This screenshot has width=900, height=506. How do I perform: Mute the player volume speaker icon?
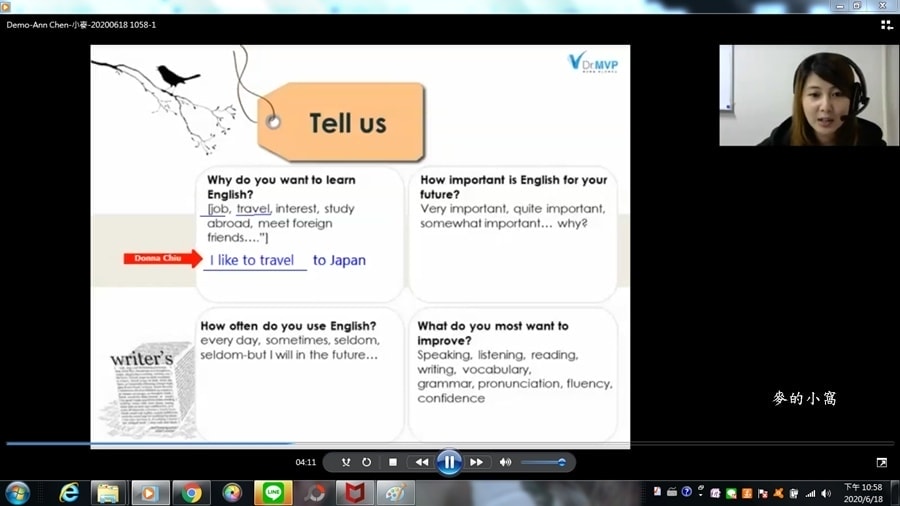505,462
